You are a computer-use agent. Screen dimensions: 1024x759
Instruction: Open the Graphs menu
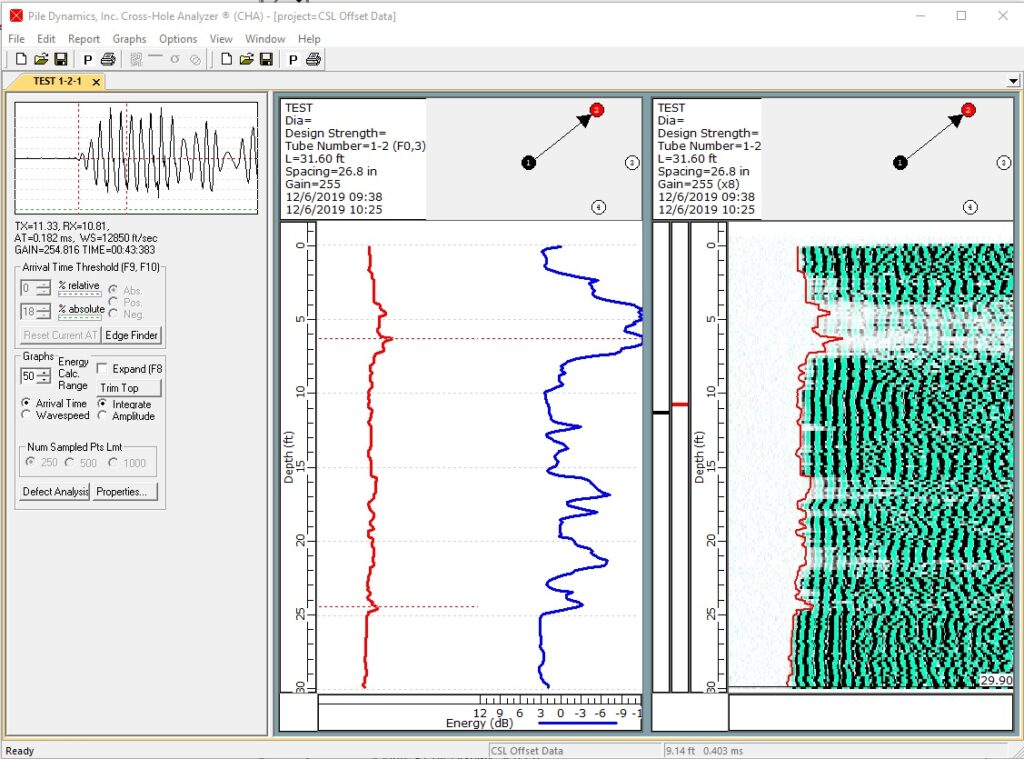(x=129, y=39)
